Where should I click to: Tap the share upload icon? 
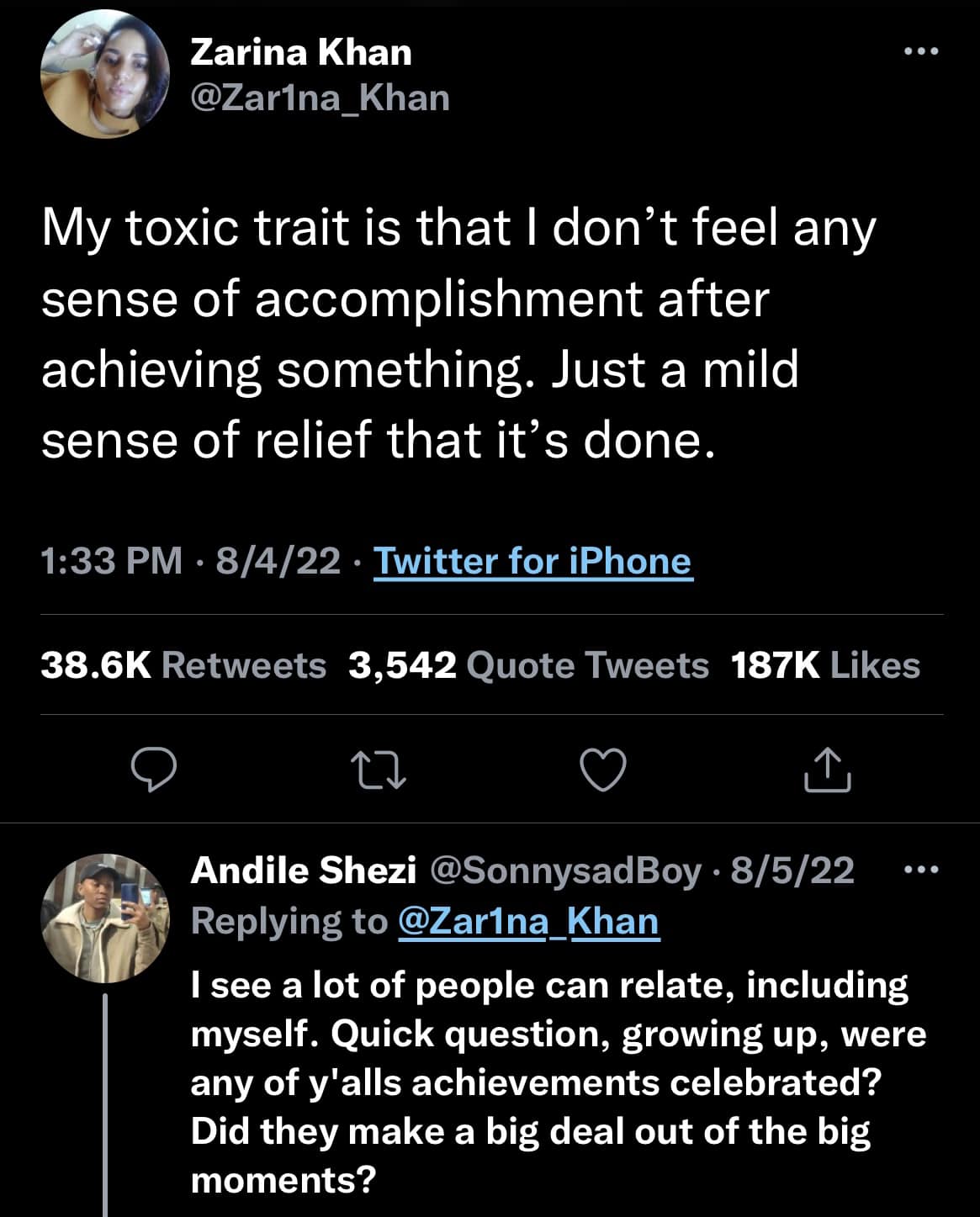point(827,770)
